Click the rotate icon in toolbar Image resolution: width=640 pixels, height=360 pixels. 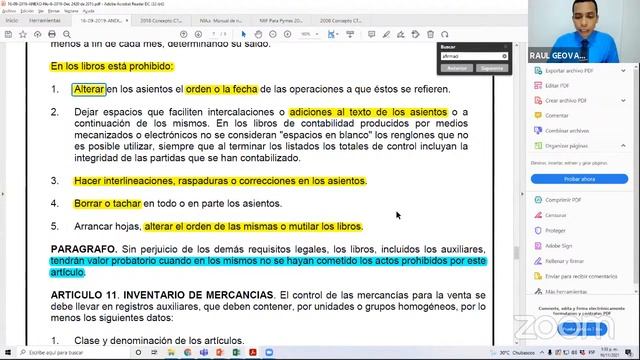(445, 35)
